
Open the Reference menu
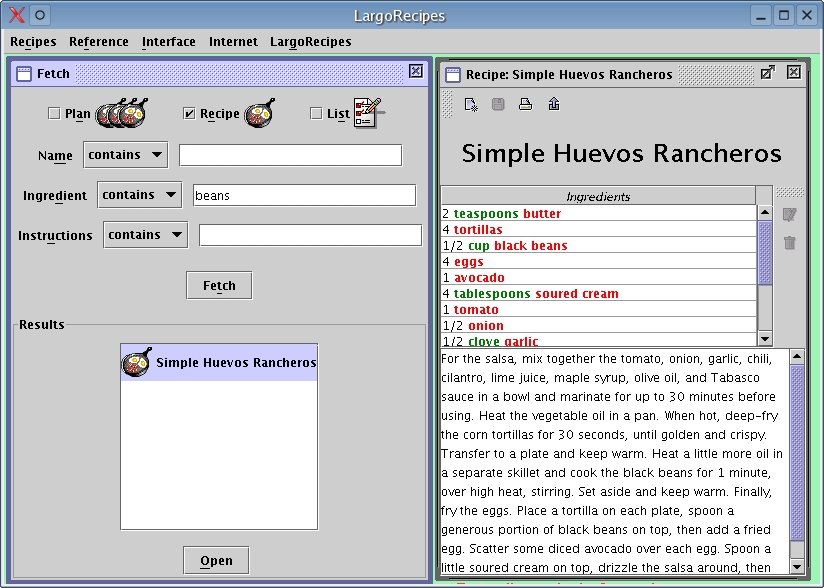point(98,42)
